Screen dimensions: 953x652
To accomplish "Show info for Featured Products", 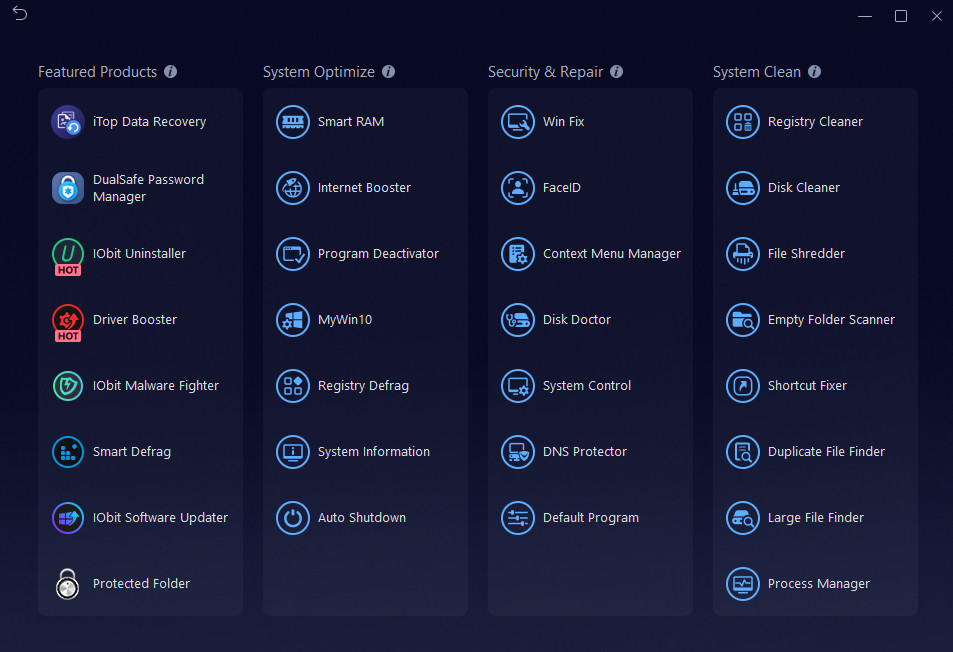I will [x=171, y=72].
